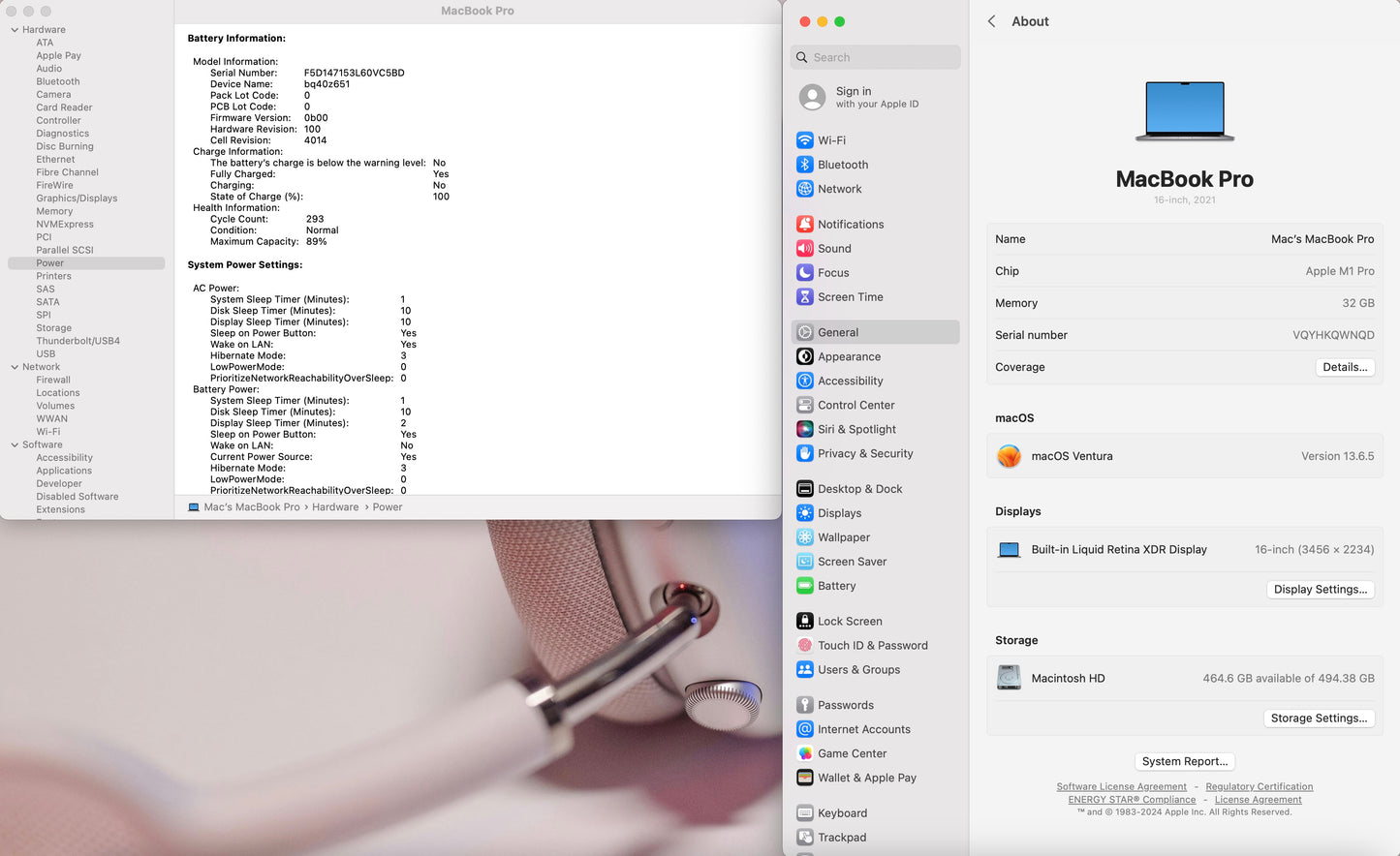Click the Notifications bell icon
The width and height of the screenshot is (1400, 856).
[x=804, y=224]
